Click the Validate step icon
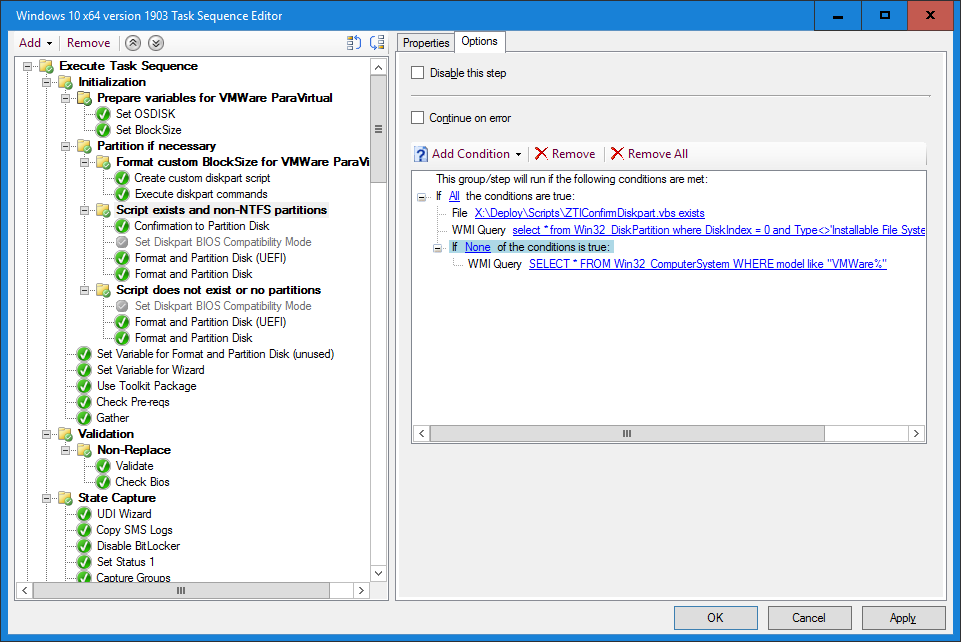Screen dimensions: 961x642 [104, 466]
